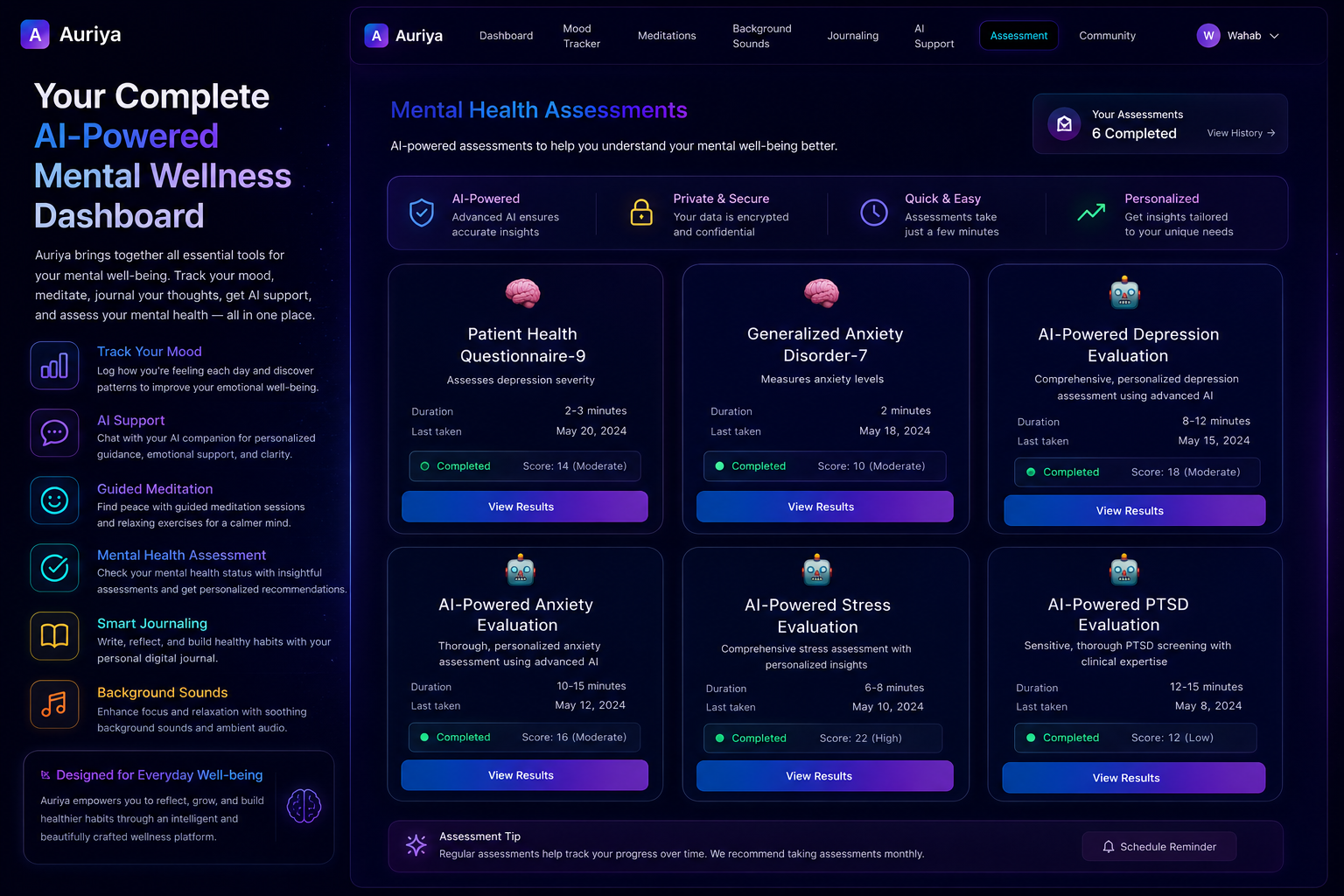Click the Mental Health Assessment checkmark icon
The width and height of the screenshot is (1344, 896).
point(54,568)
